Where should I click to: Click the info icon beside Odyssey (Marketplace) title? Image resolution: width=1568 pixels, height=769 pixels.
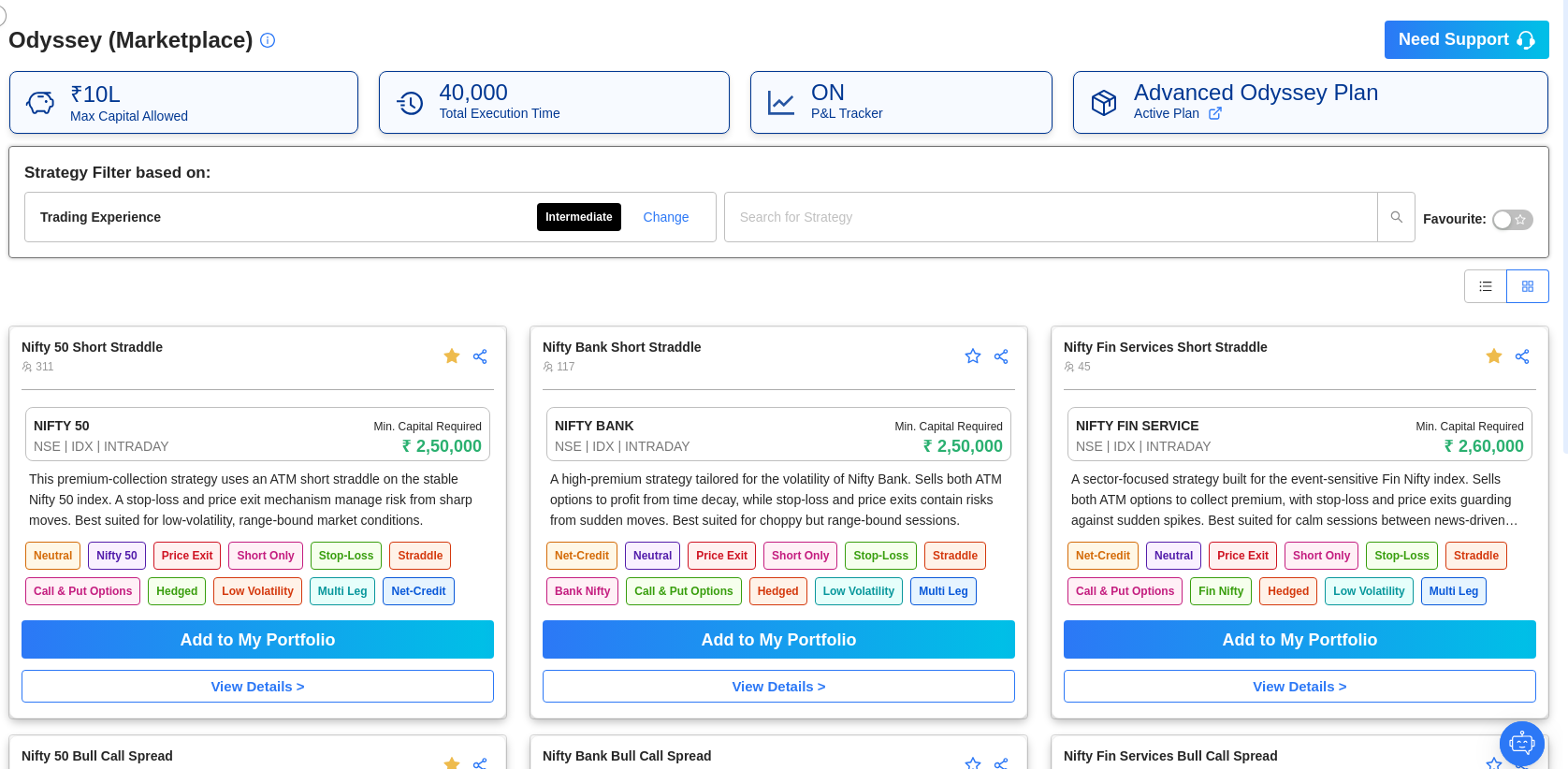point(268,40)
